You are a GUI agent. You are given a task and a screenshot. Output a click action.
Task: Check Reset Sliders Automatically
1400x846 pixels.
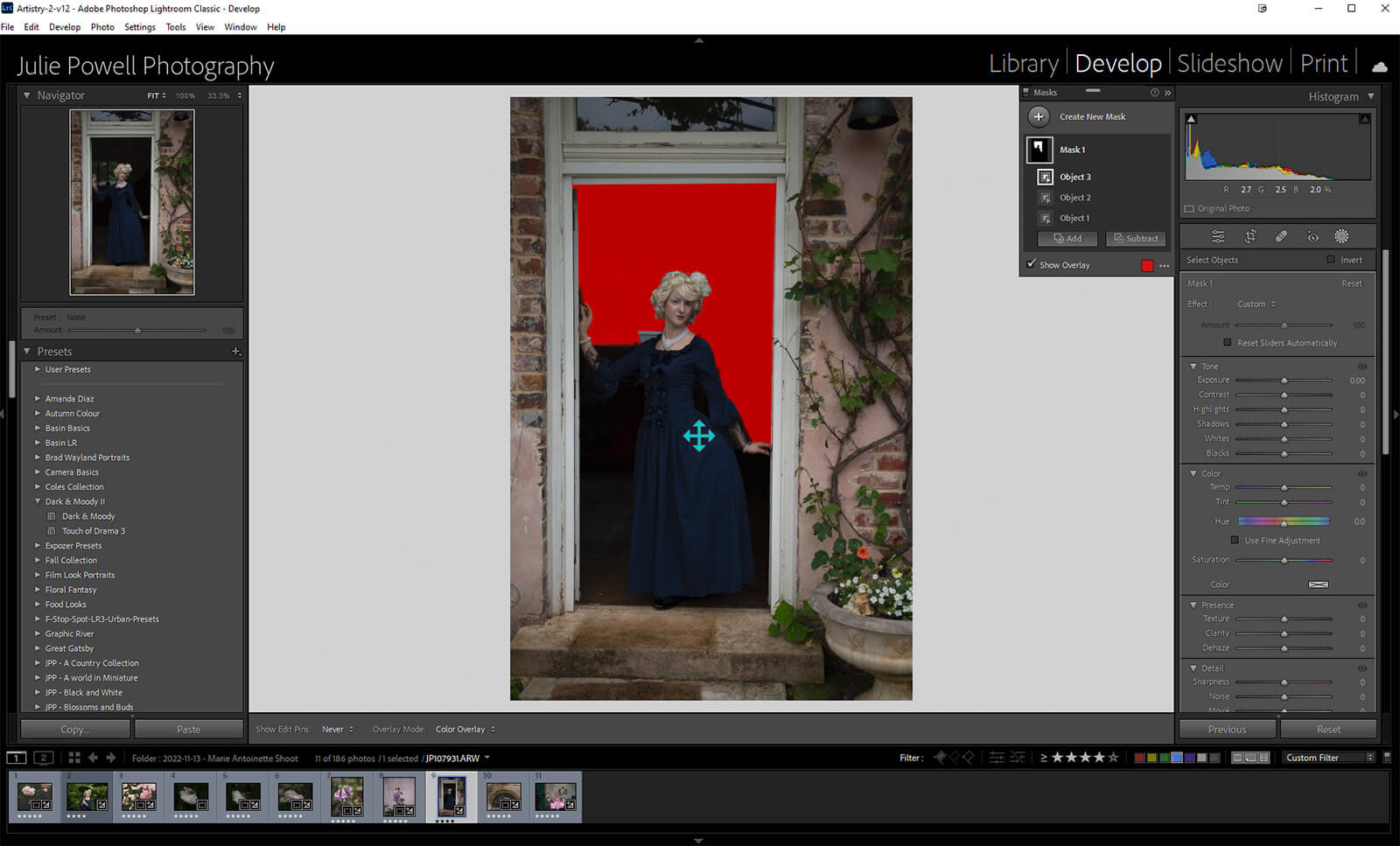click(x=1228, y=343)
